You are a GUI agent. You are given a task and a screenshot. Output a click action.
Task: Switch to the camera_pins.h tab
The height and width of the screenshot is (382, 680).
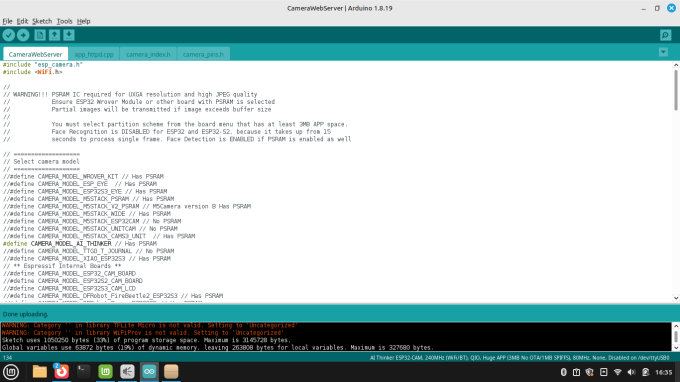click(203, 54)
